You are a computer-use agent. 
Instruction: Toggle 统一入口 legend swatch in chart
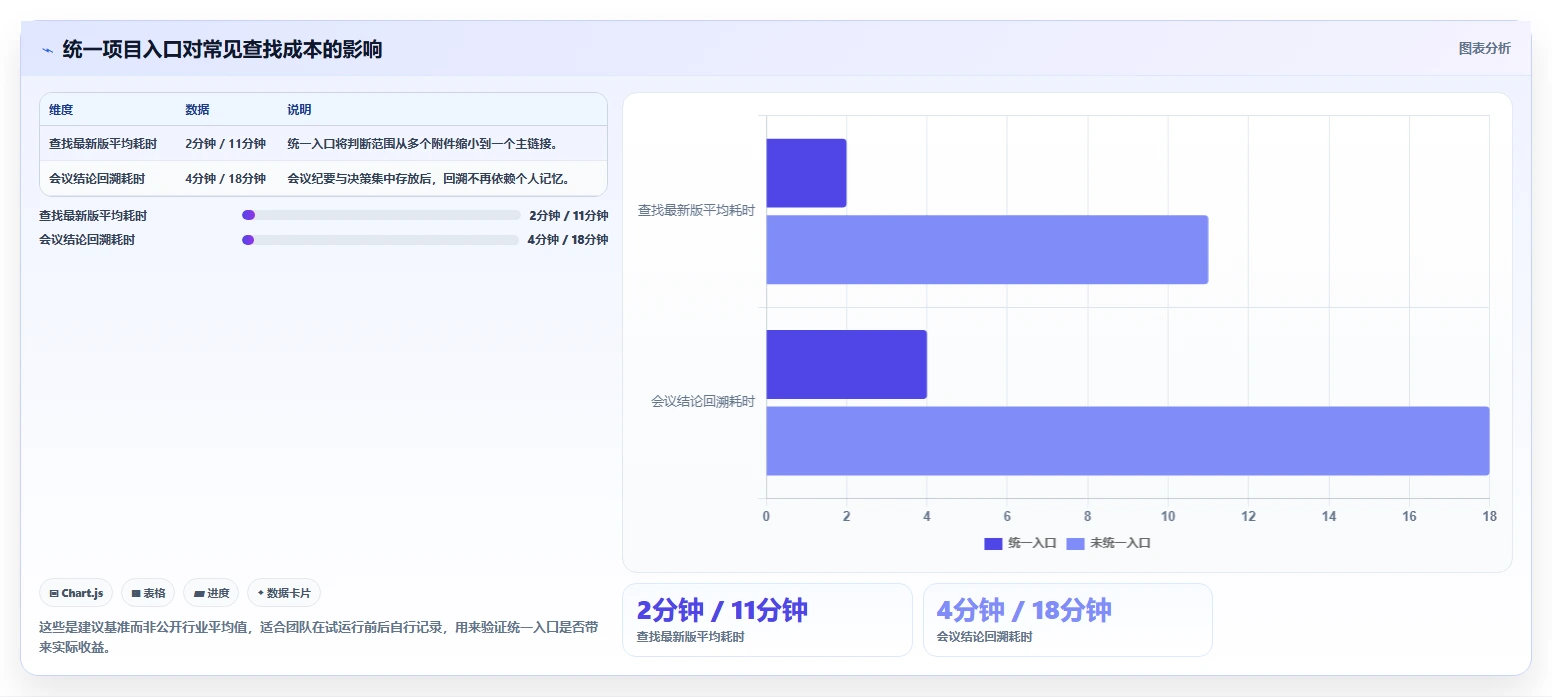click(x=993, y=543)
